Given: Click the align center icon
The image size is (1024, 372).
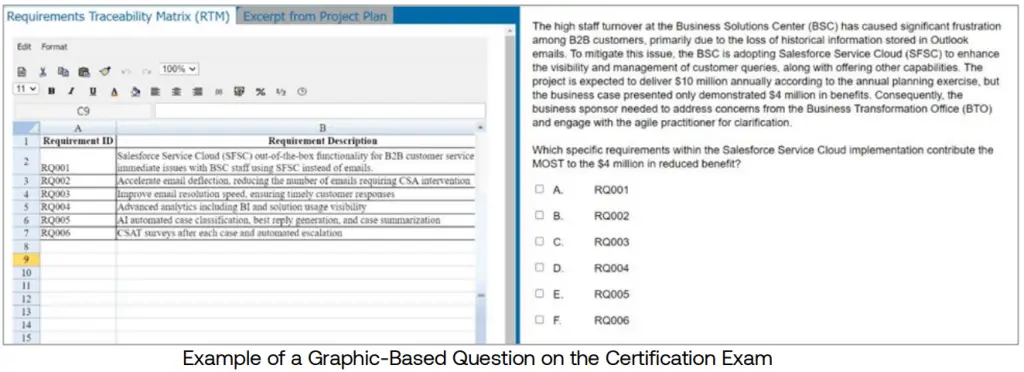Looking at the screenshot, I should (x=176, y=92).
